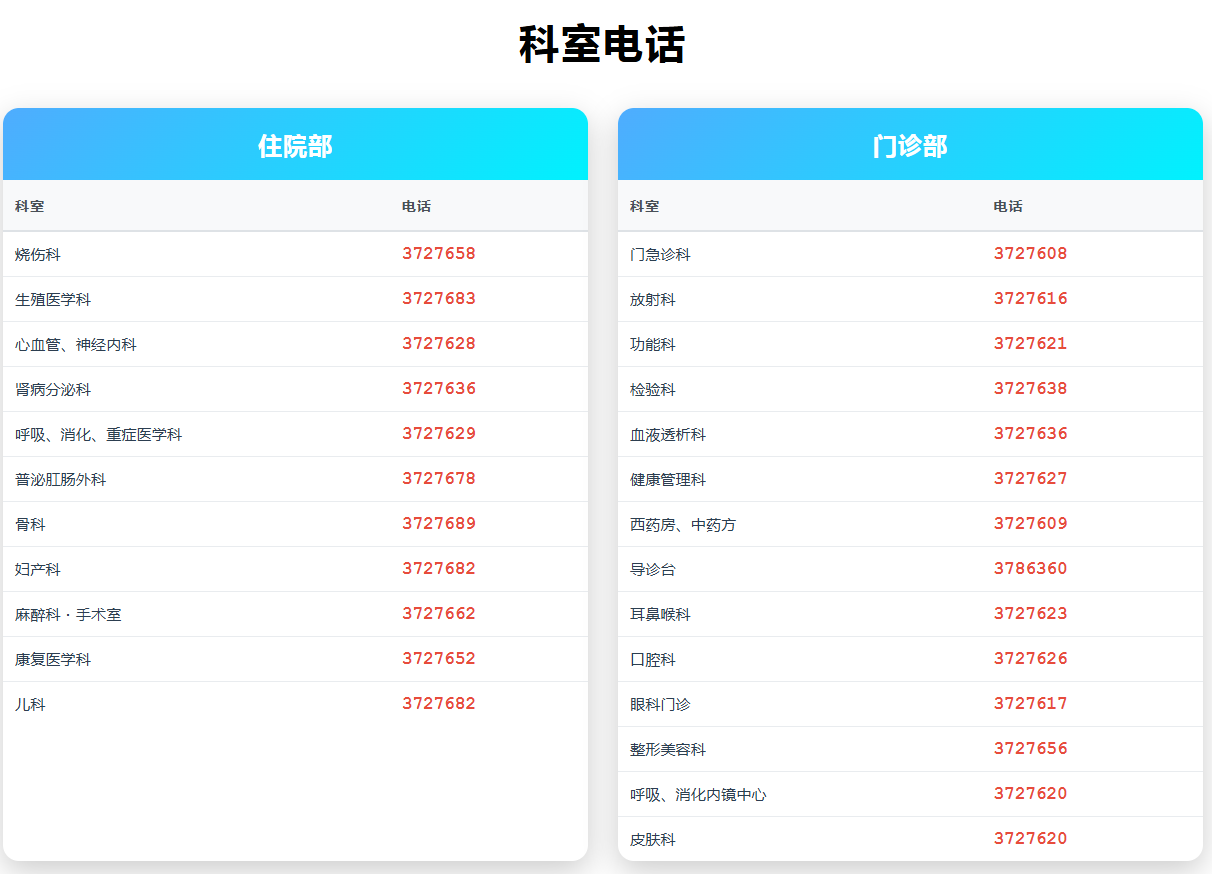
Task: Click the phone number for 皮肤科
Action: click(1030, 839)
